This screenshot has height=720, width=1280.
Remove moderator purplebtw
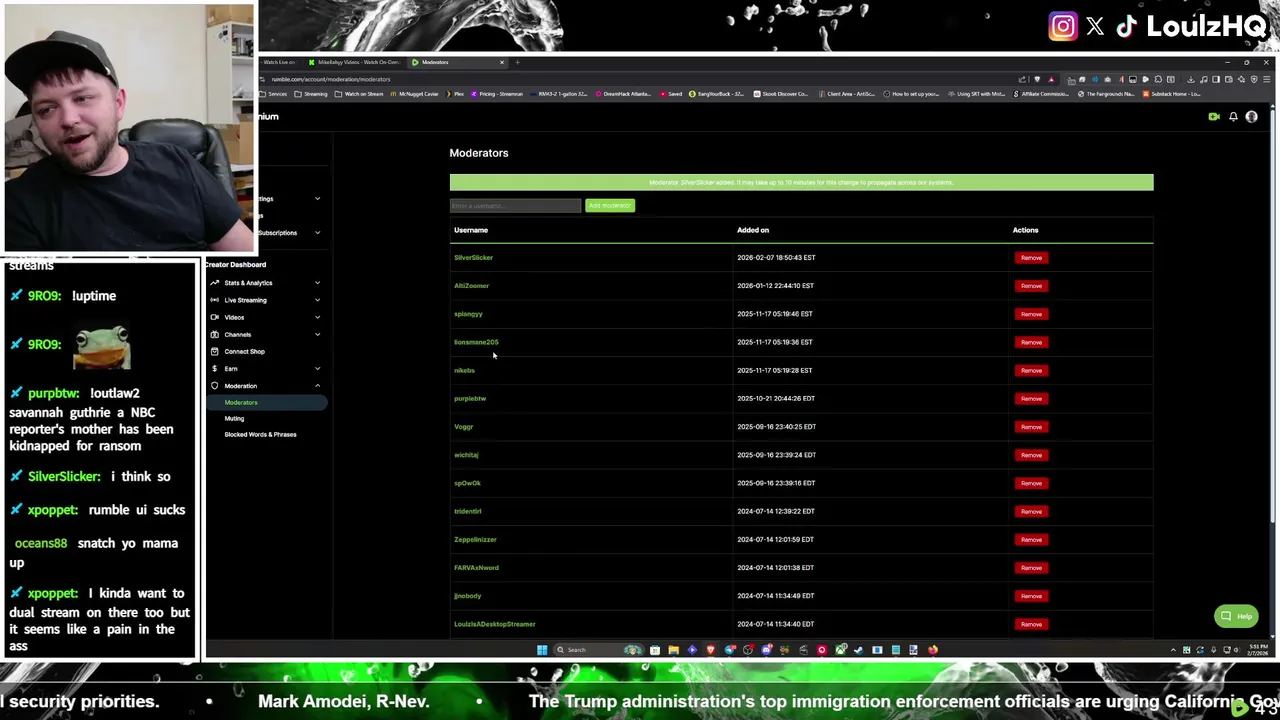(x=1031, y=398)
